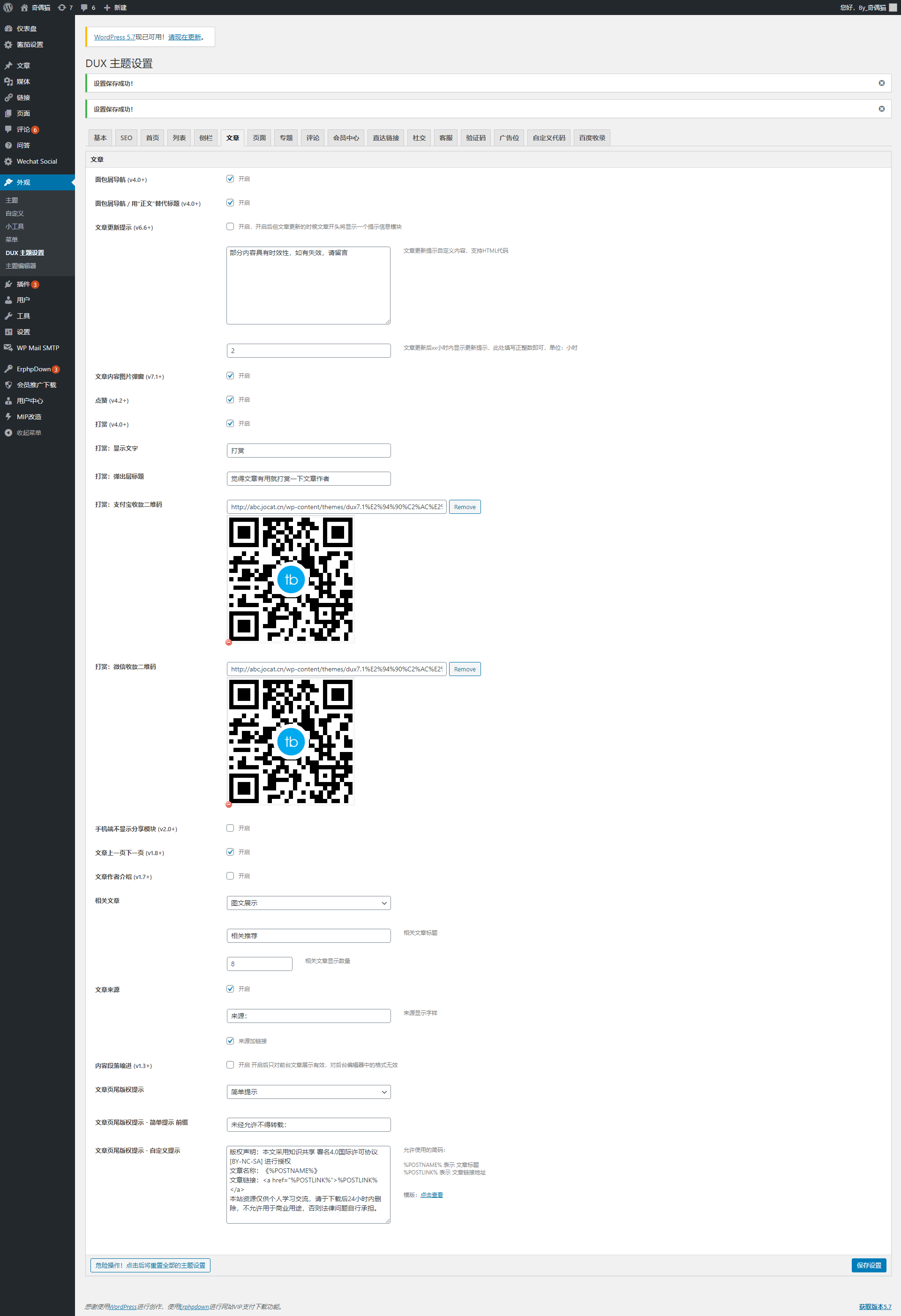This screenshot has width=901, height=1316.
Task: Click the 会员推广下载 shield icon
Action: 8,385
